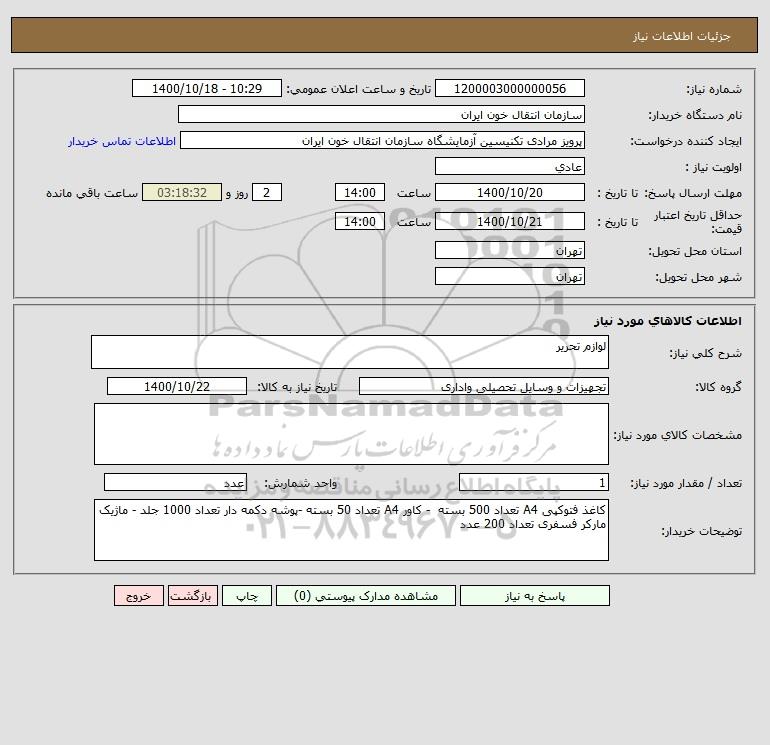Click the public announcement date field 1400/10/18
Screen dimensions: 770x745
pos(207,88)
